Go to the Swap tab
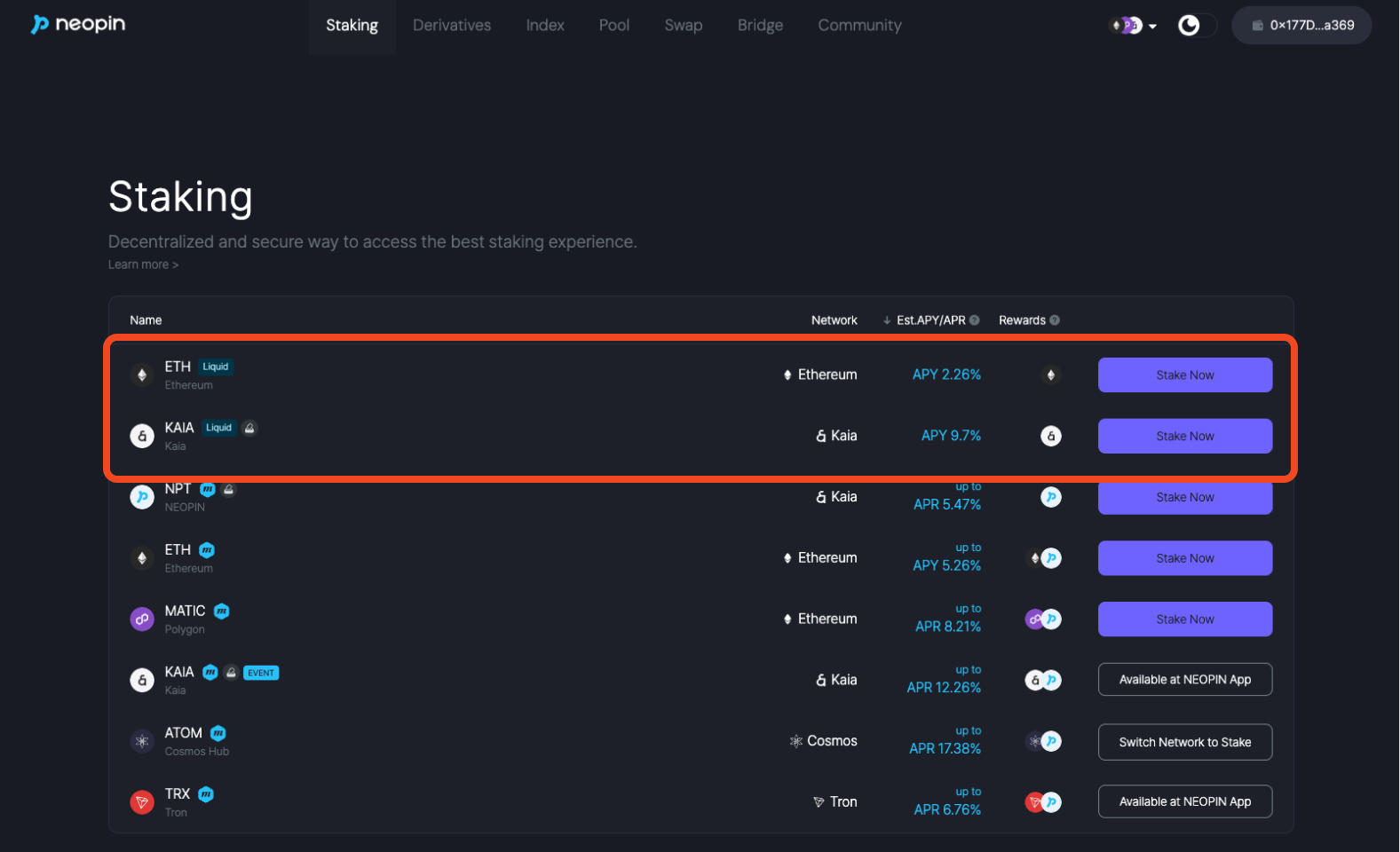The image size is (1400, 852). pyautogui.click(x=683, y=26)
